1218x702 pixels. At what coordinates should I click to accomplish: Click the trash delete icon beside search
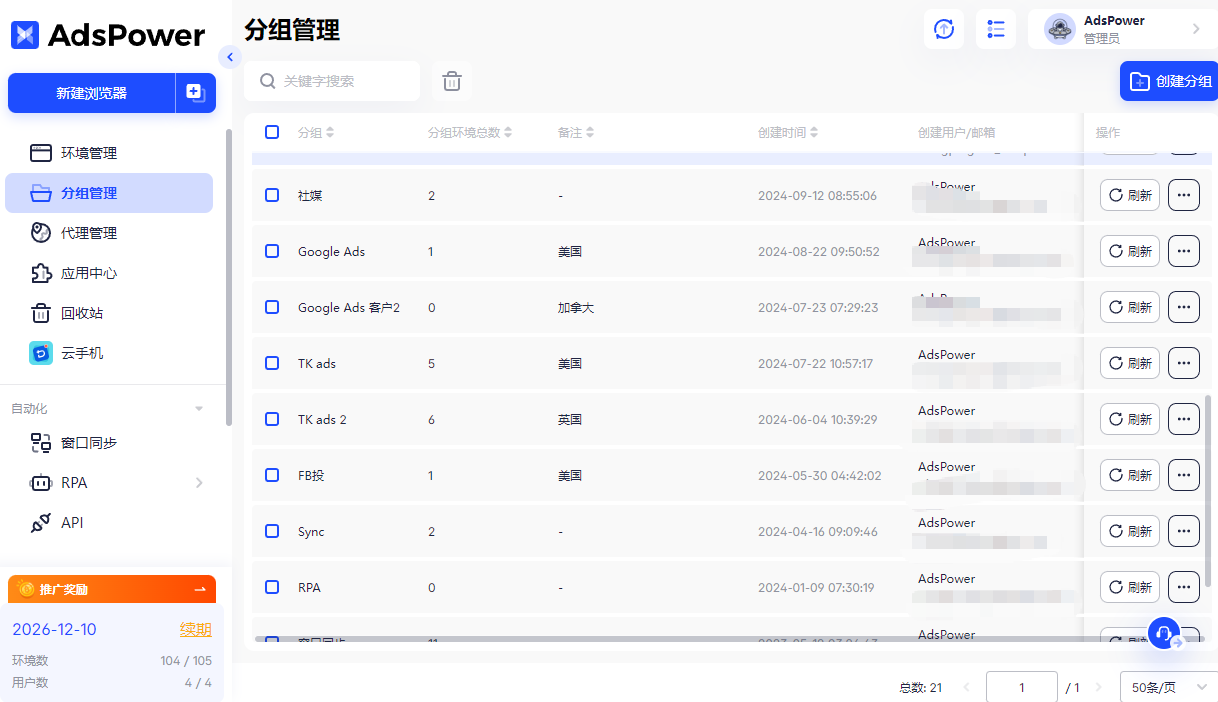(452, 81)
